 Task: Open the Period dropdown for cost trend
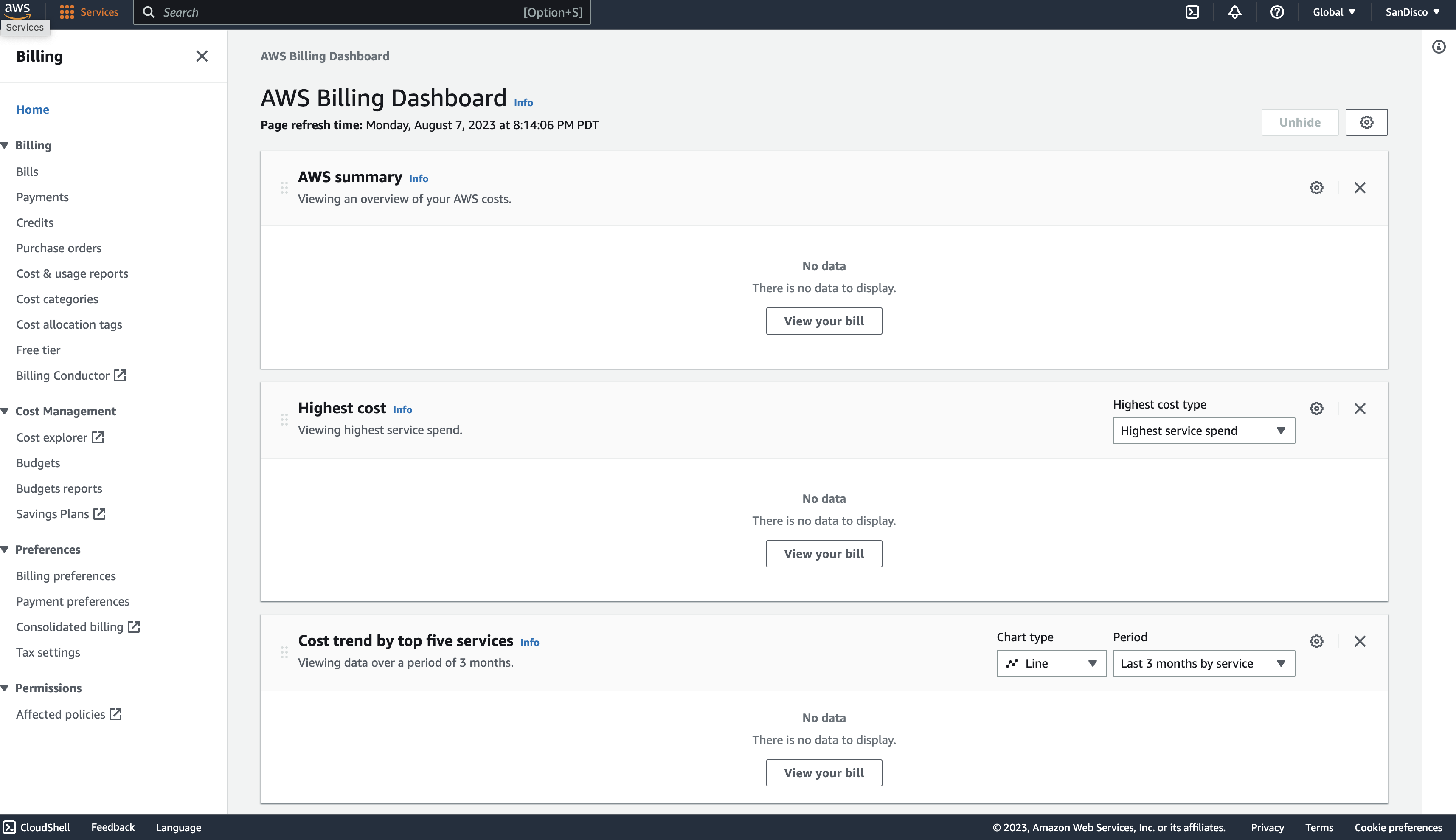click(x=1203, y=663)
